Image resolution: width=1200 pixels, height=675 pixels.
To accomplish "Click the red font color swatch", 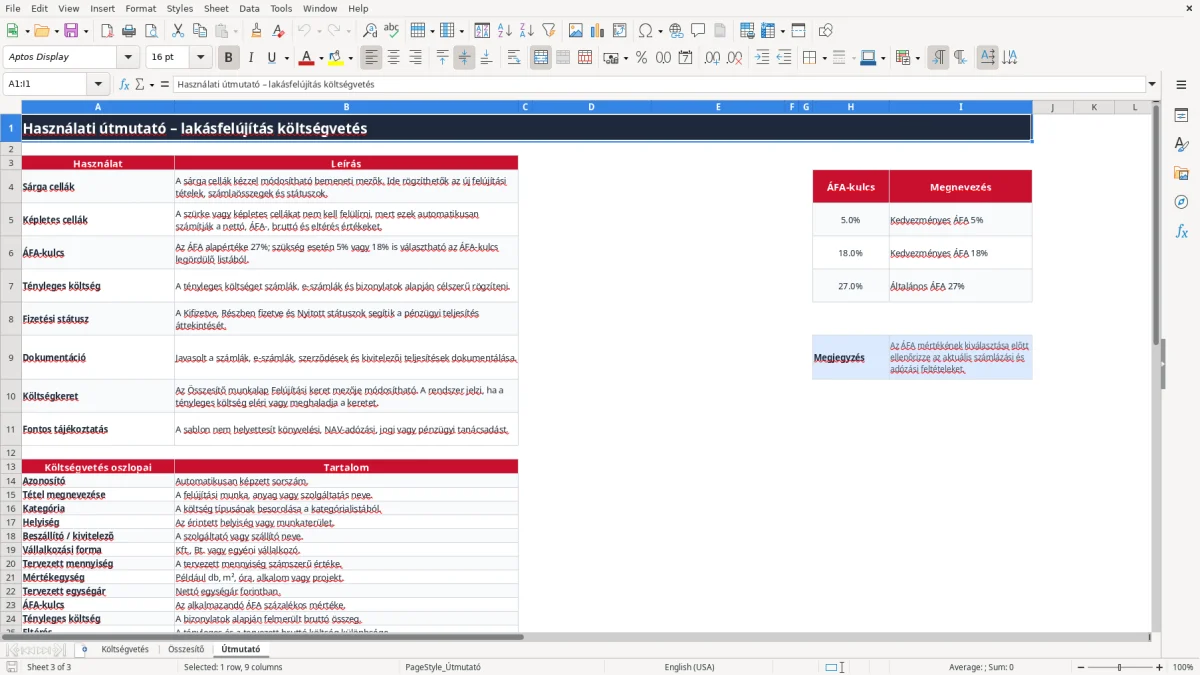I will pyautogui.click(x=307, y=58).
